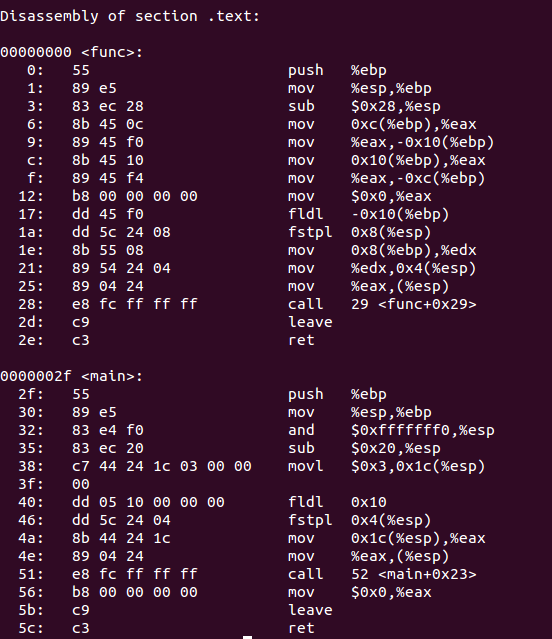Click the 'movl $0x3,0x1c(%esp)' instruction

(x=387, y=466)
